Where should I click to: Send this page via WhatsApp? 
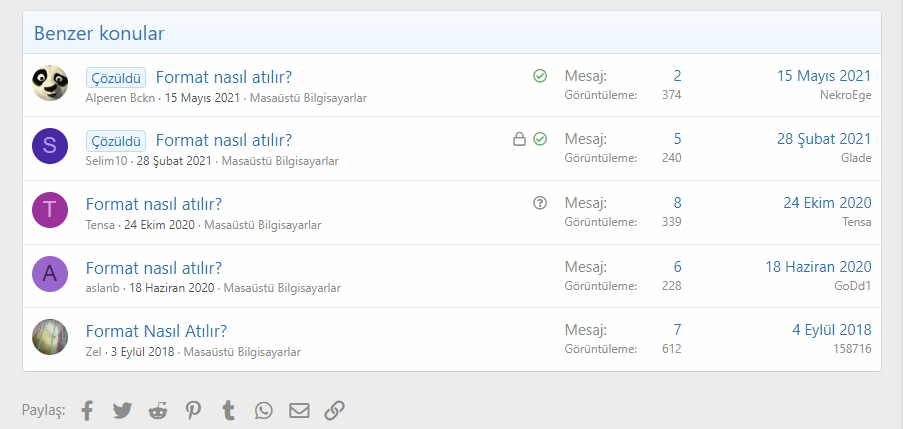click(263, 410)
